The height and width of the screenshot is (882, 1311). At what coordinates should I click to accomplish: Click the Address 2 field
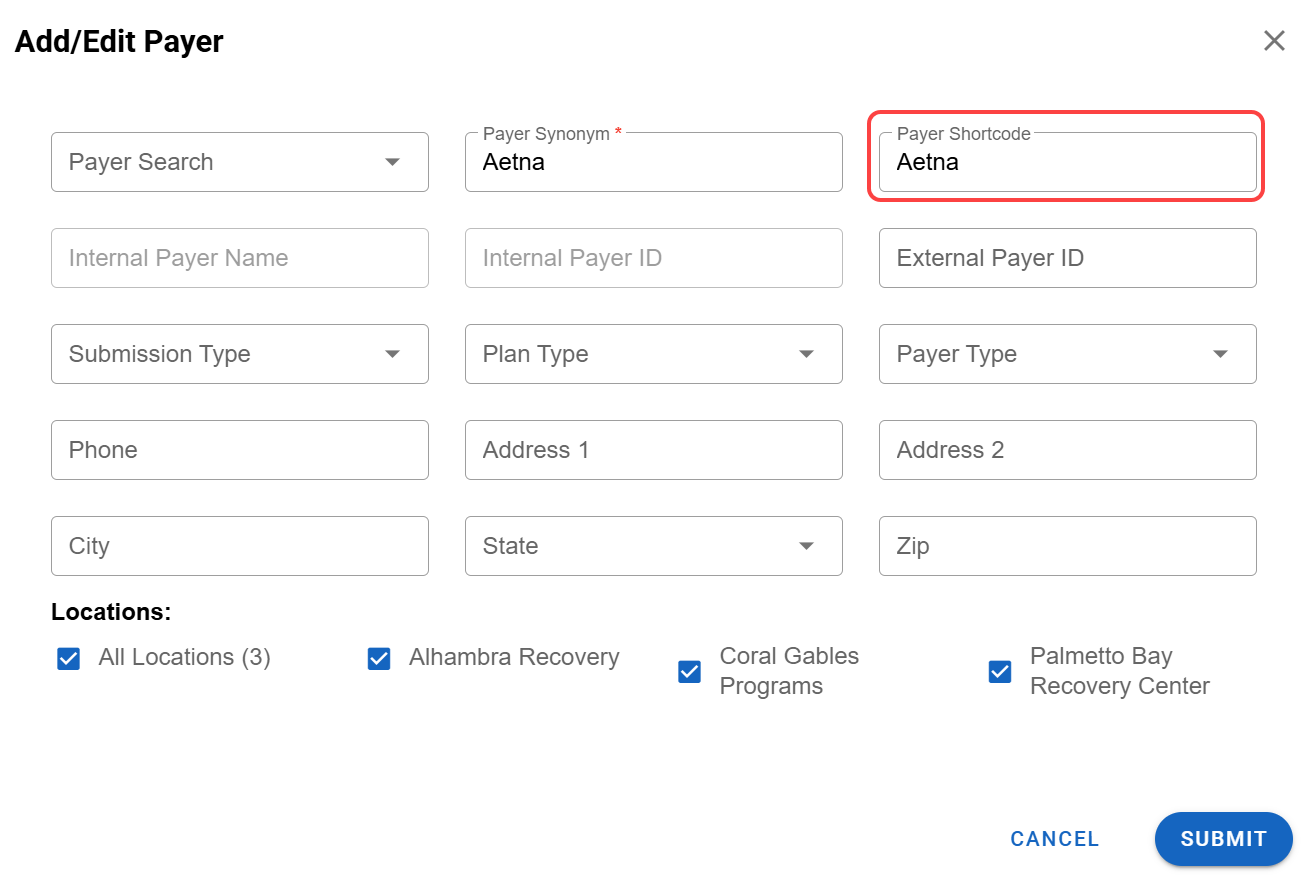pos(1068,450)
